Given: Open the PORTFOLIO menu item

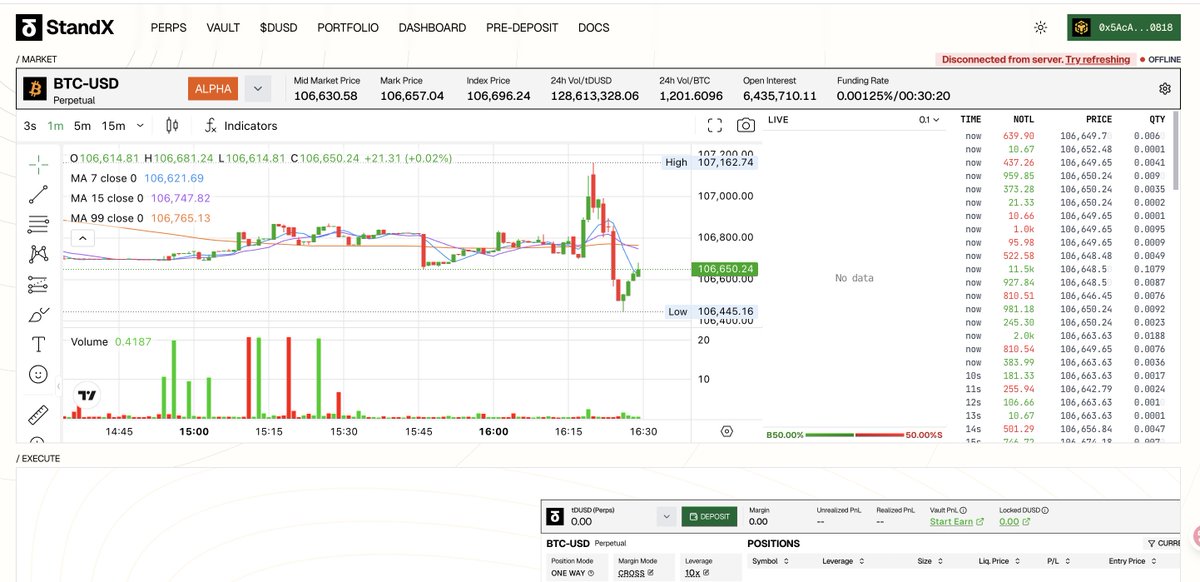Looking at the screenshot, I should [x=348, y=28].
